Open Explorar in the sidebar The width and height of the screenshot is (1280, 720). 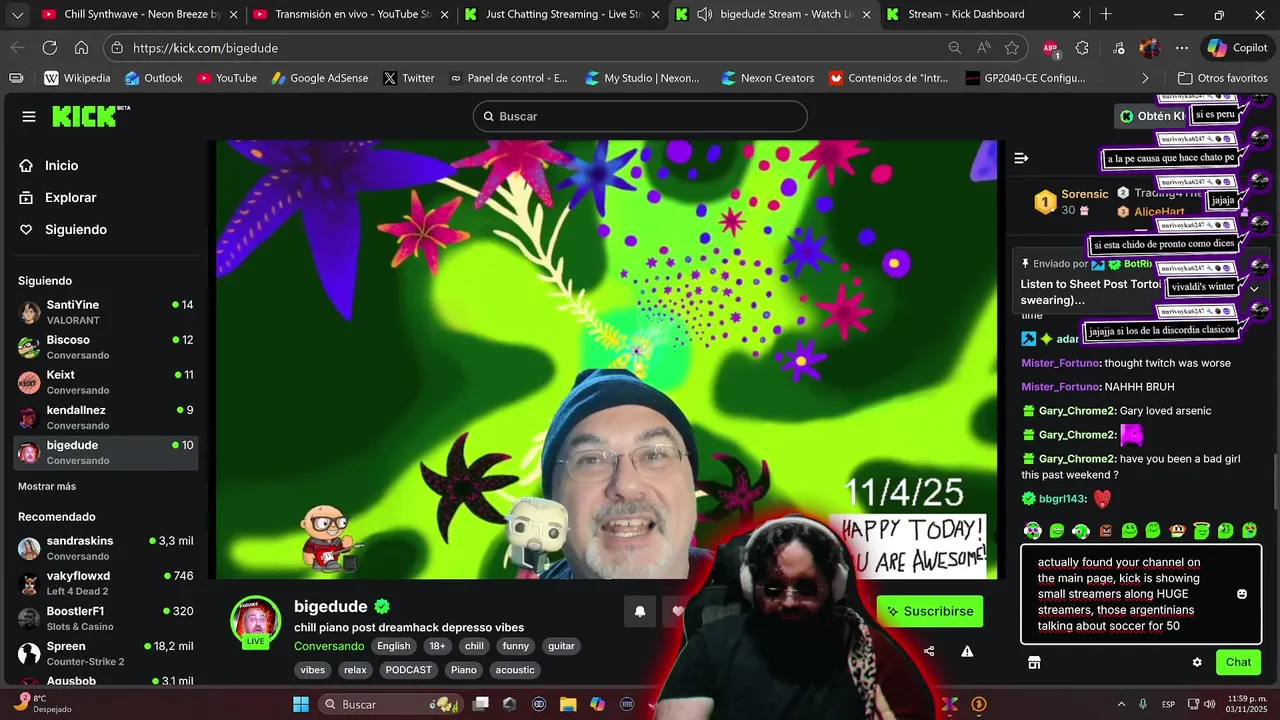tap(57, 198)
